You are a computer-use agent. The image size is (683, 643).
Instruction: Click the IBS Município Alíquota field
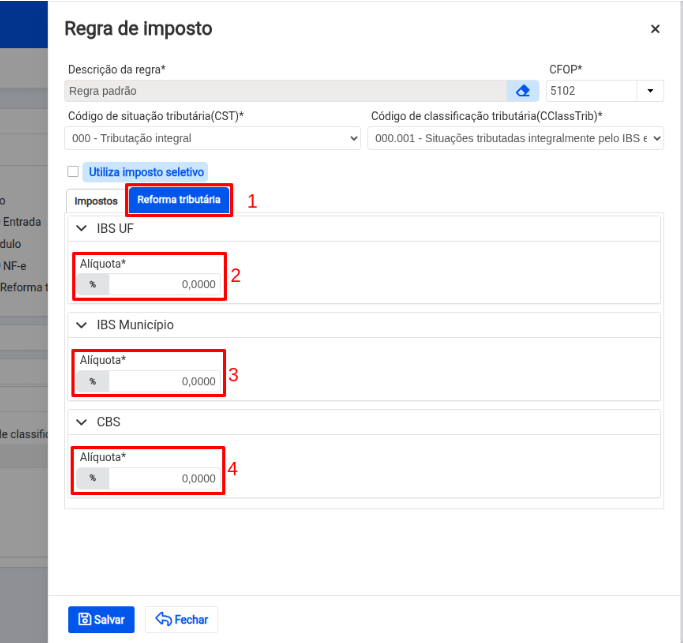163,381
